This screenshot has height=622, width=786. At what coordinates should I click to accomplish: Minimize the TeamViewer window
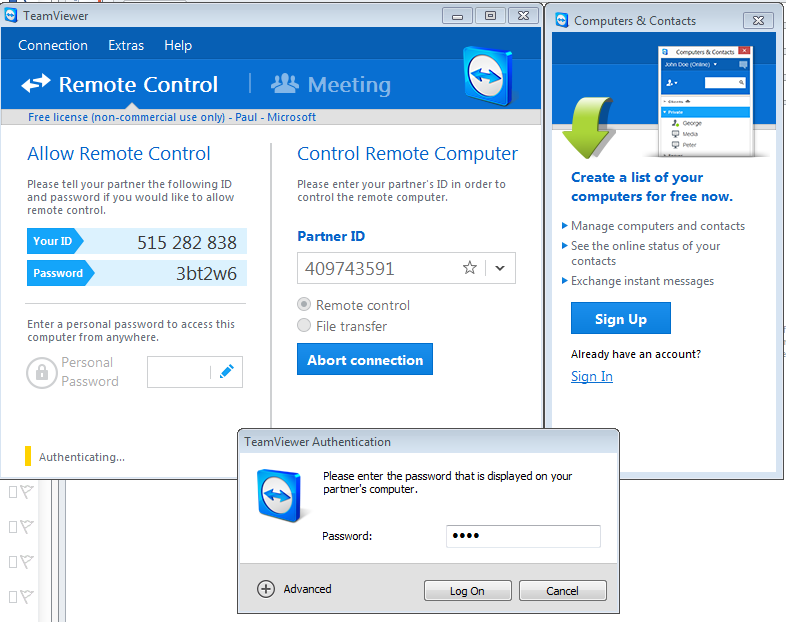(457, 16)
